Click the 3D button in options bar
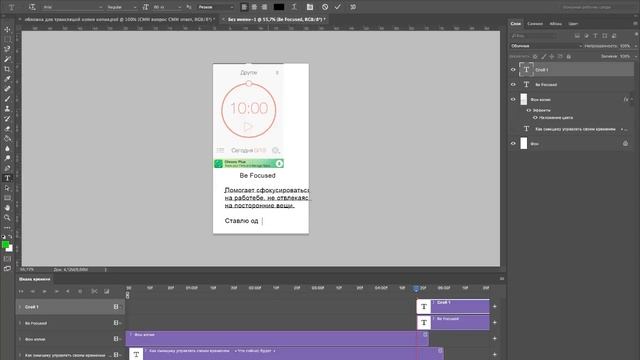 [353, 7]
